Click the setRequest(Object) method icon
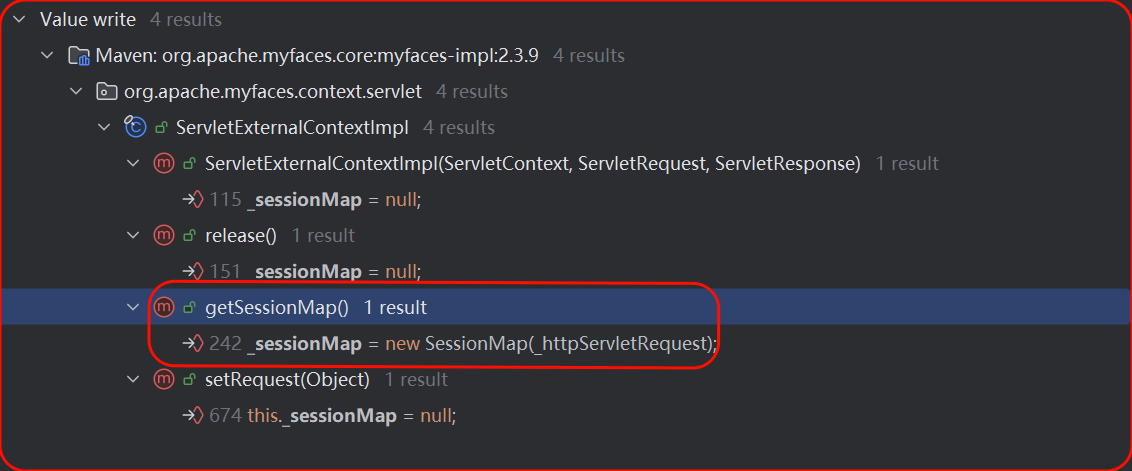1132x471 pixels. [163, 380]
